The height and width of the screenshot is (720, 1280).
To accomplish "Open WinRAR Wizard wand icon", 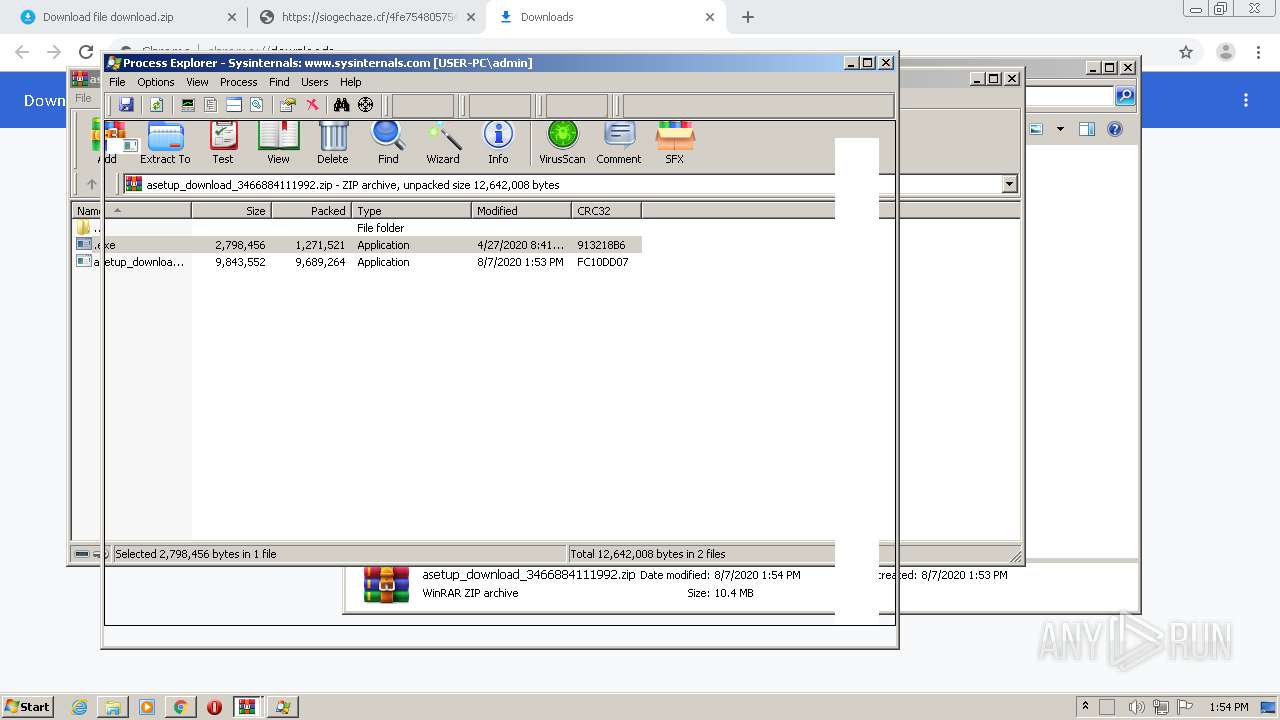I will [443, 142].
